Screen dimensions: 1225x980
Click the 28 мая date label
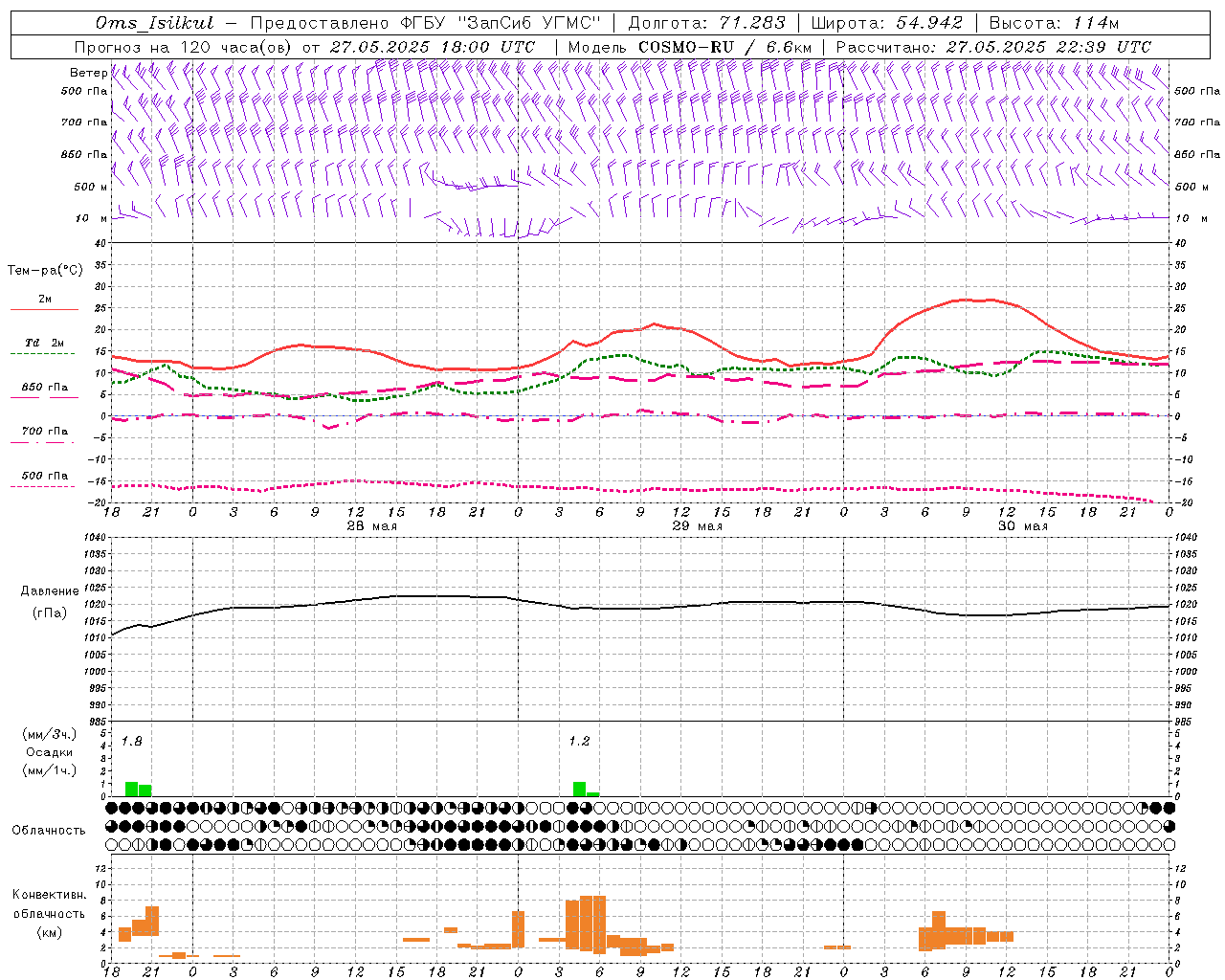click(x=371, y=526)
